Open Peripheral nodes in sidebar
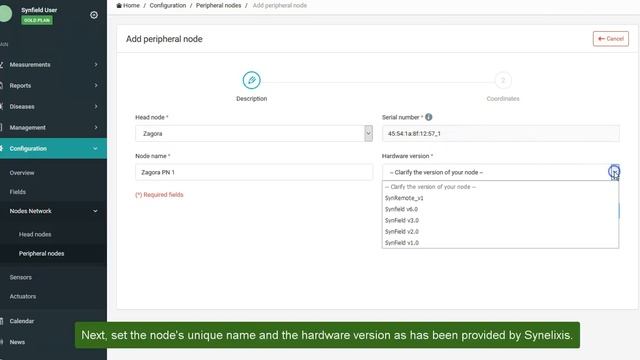 tap(41, 253)
